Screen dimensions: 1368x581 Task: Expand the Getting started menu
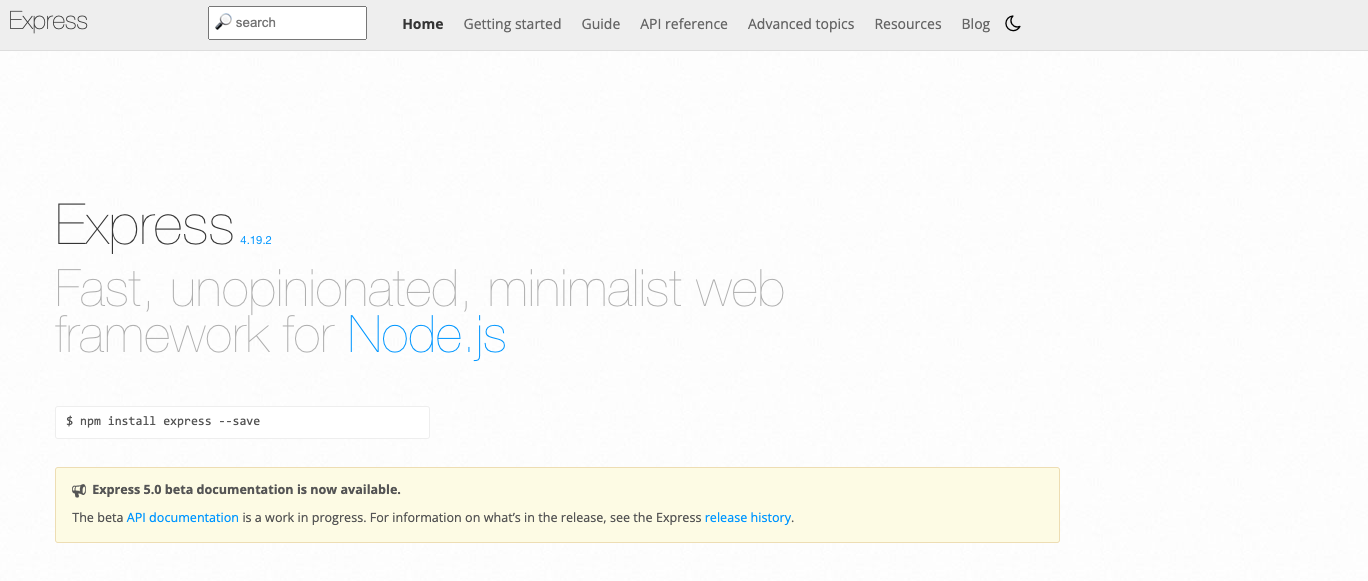pos(512,24)
